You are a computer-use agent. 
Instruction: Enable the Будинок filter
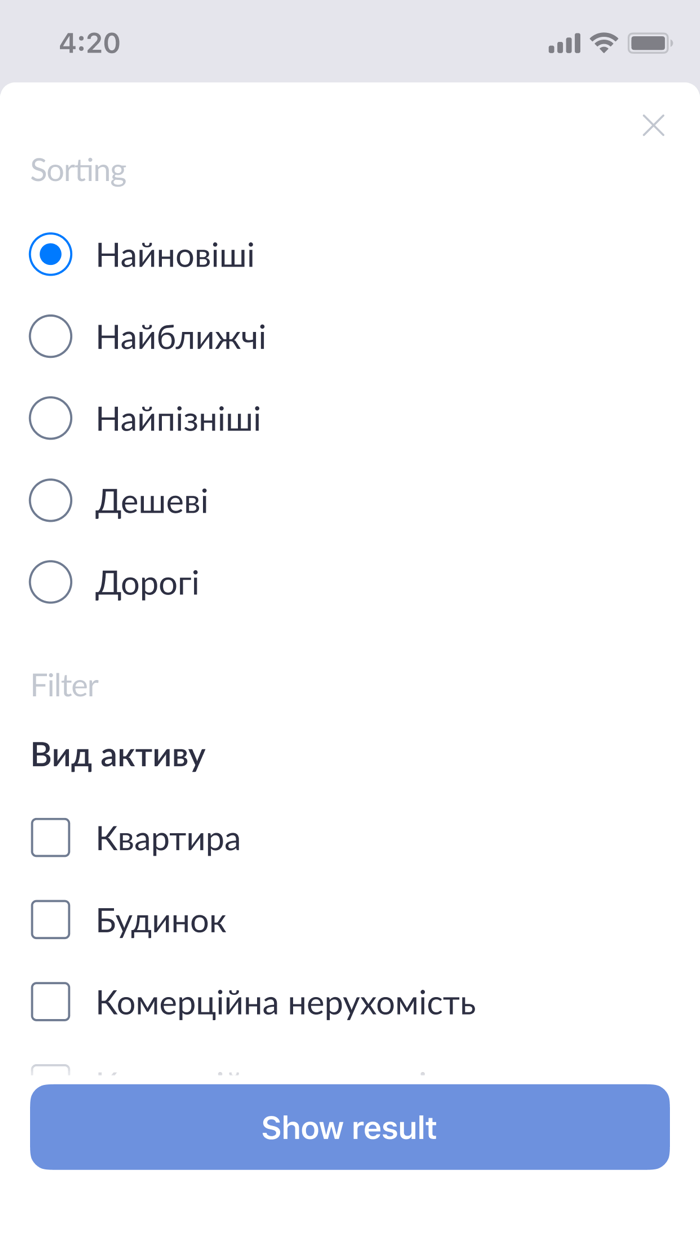(x=50, y=920)
